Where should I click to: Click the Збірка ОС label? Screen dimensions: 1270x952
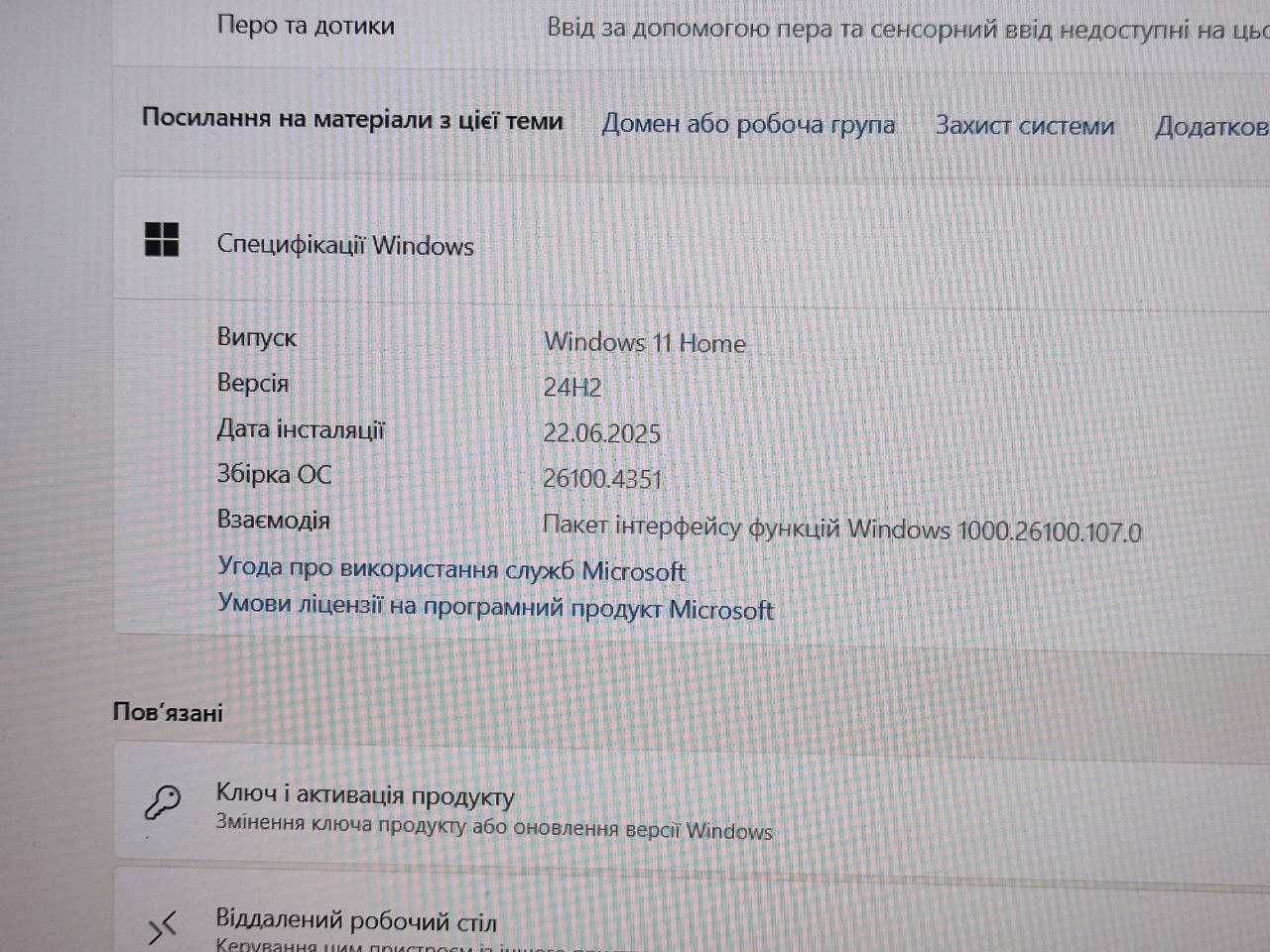tap(274, 475)
